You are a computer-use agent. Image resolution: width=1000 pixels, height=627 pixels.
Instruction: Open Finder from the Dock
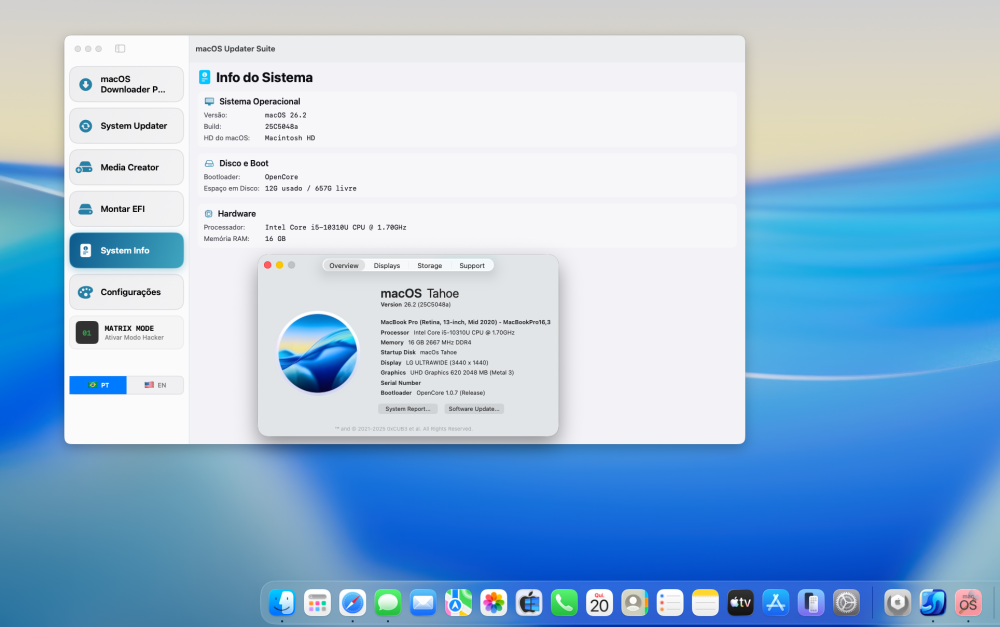(282, 603)
